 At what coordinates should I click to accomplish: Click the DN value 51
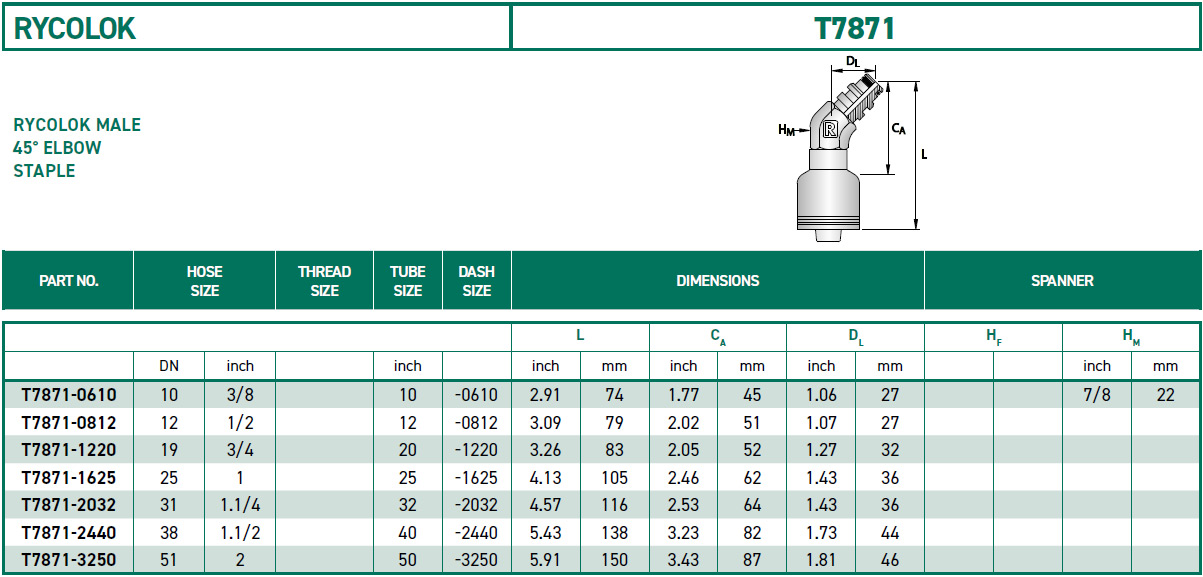point(169,560)
